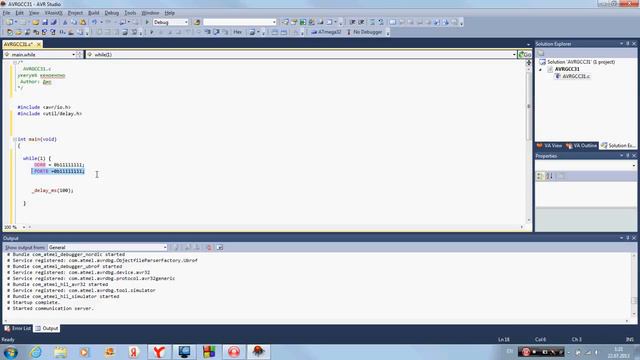
Task: Close the Solution Explorer panel
Action: tap(634, 44)
